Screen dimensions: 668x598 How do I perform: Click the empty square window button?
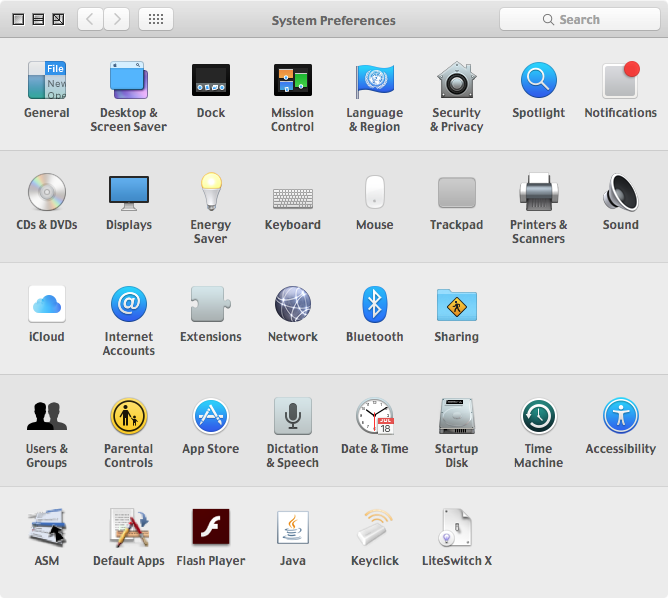coord(18,19)
